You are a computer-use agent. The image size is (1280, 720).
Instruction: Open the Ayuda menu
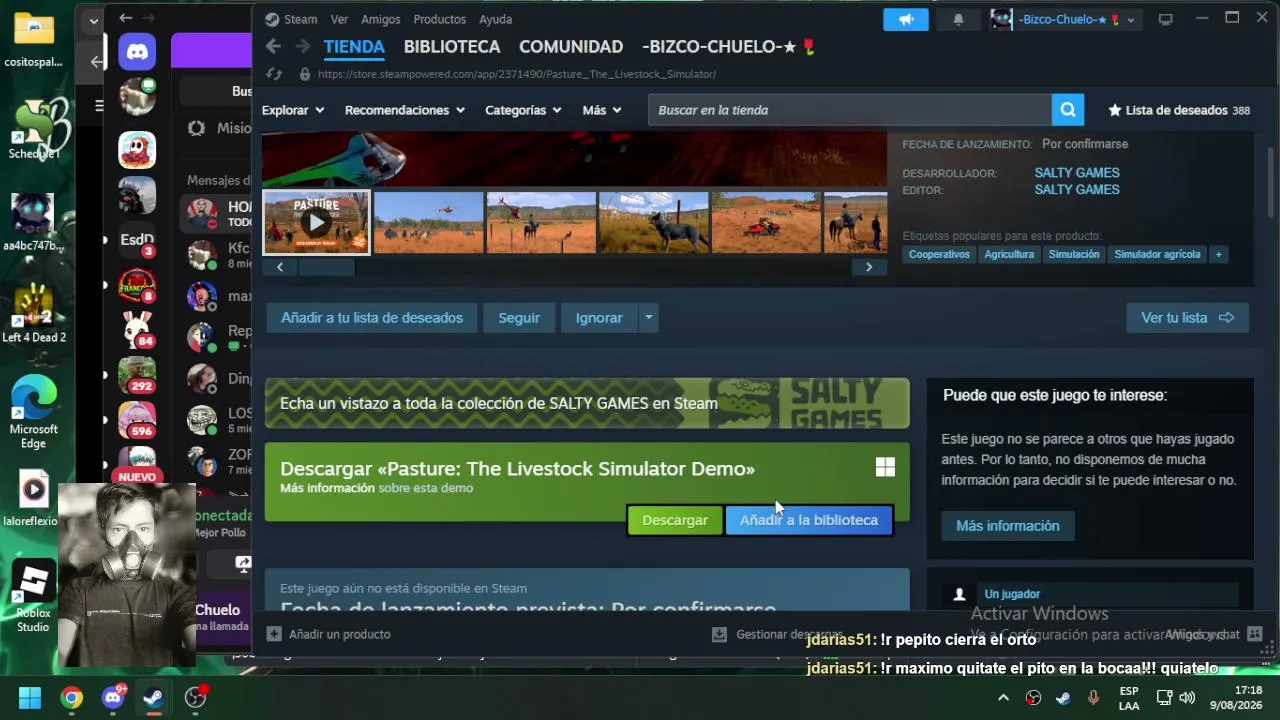pos(496,19)
